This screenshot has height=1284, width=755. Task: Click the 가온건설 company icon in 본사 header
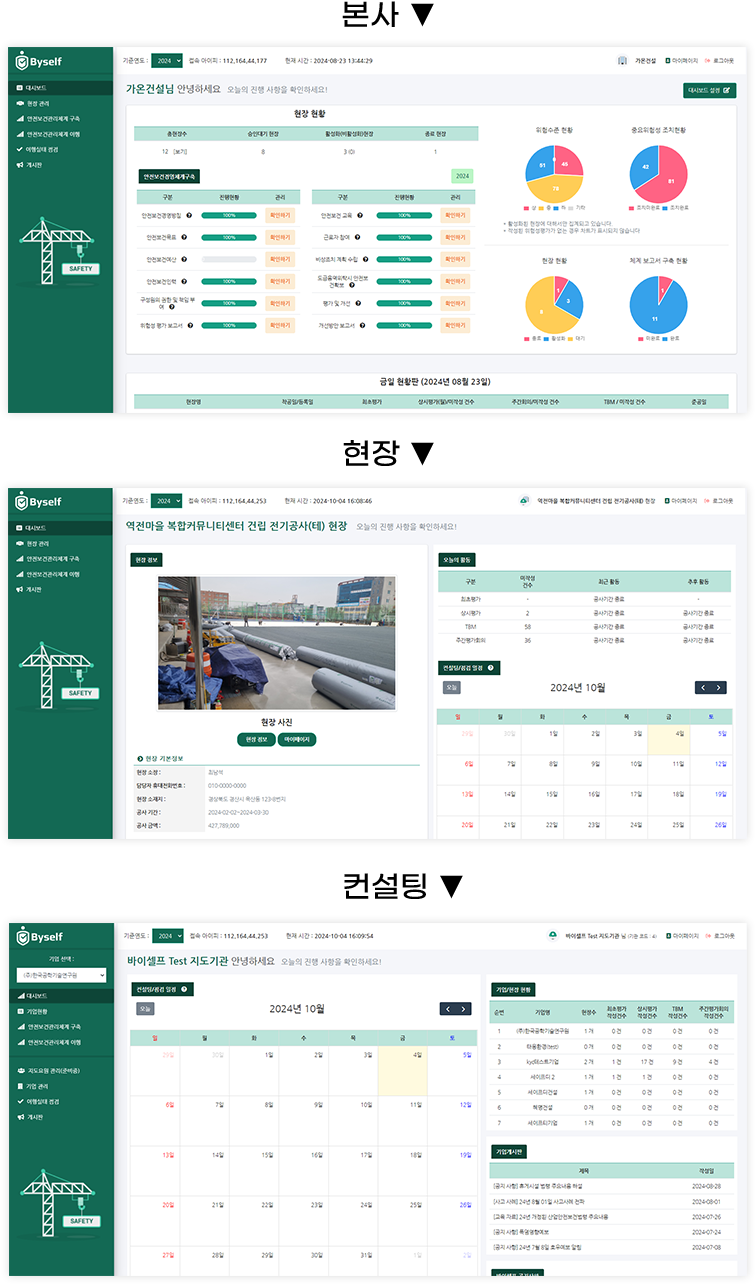click(623, 60)
